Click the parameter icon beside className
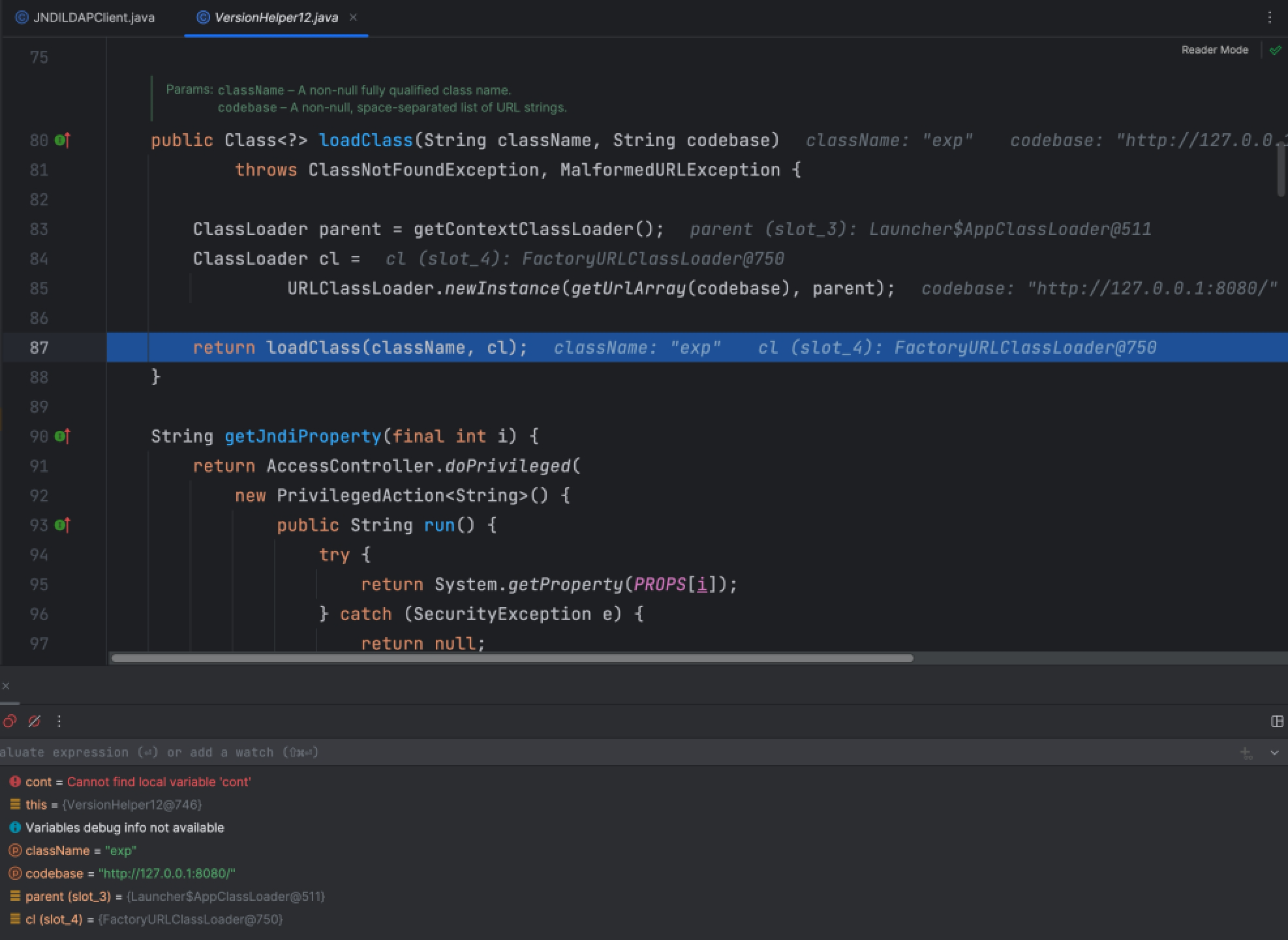 15,851
